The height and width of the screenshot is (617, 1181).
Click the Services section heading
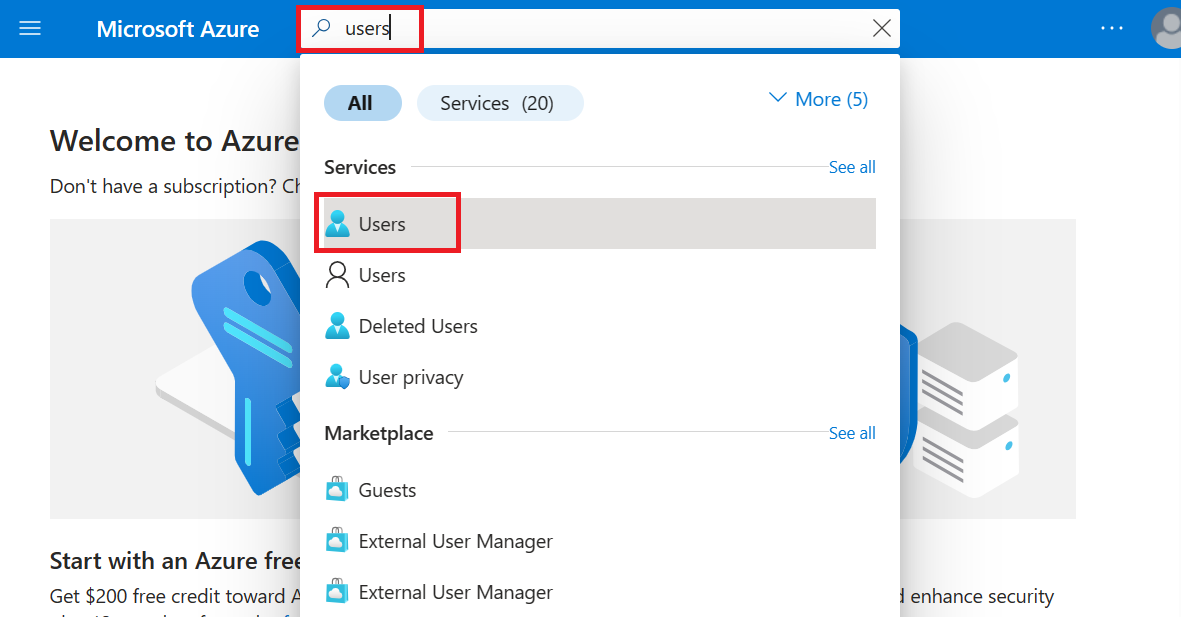360,167
